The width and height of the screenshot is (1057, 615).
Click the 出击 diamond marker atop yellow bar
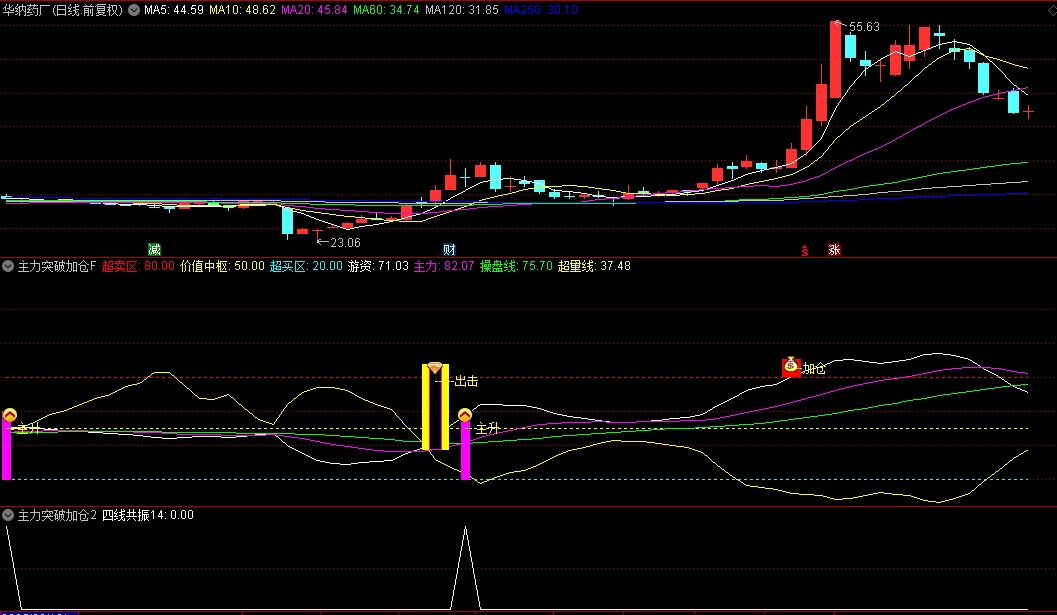pyautogui.click(x=434, y=369)
